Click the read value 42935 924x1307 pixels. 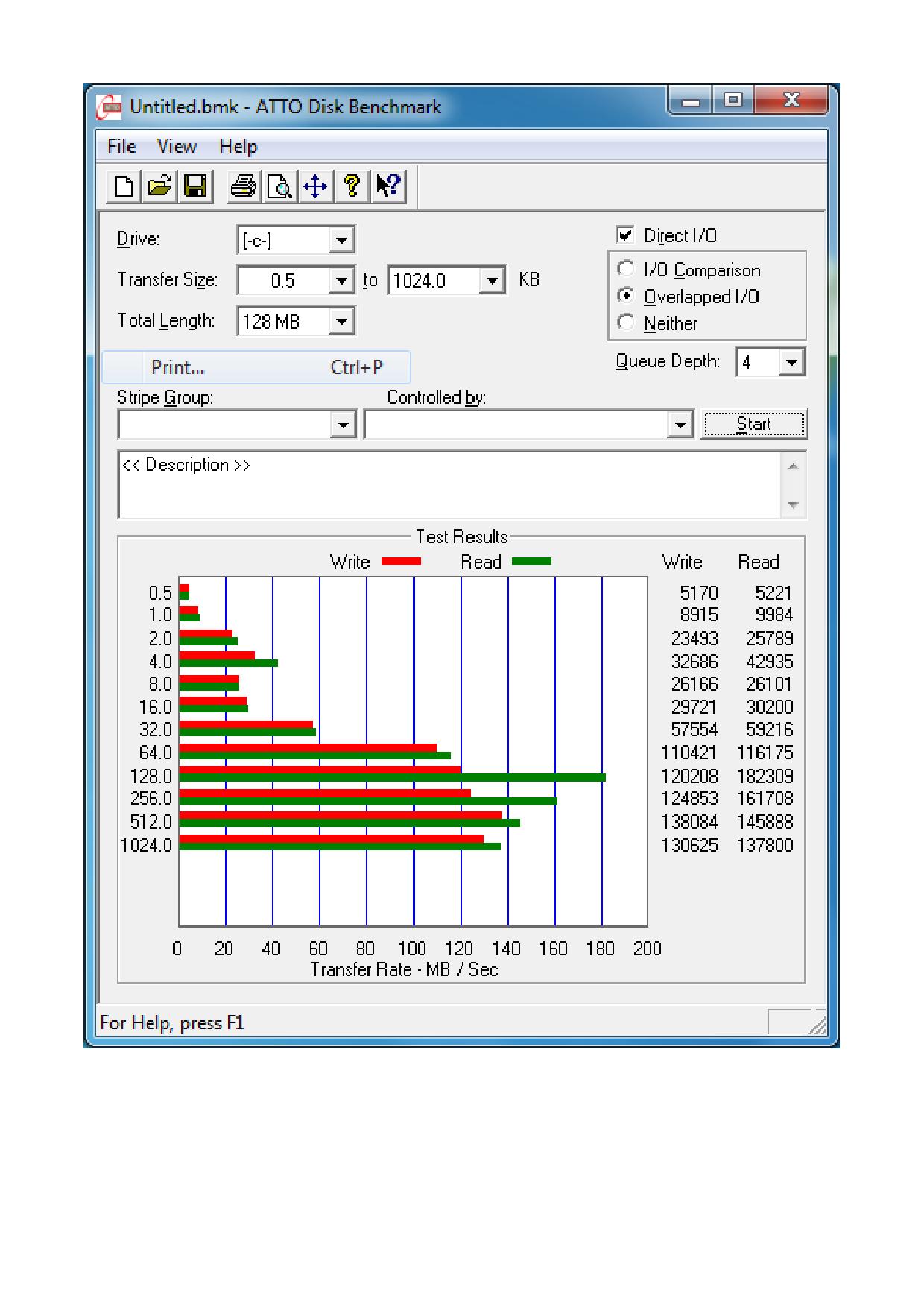(x=770, y=662)
